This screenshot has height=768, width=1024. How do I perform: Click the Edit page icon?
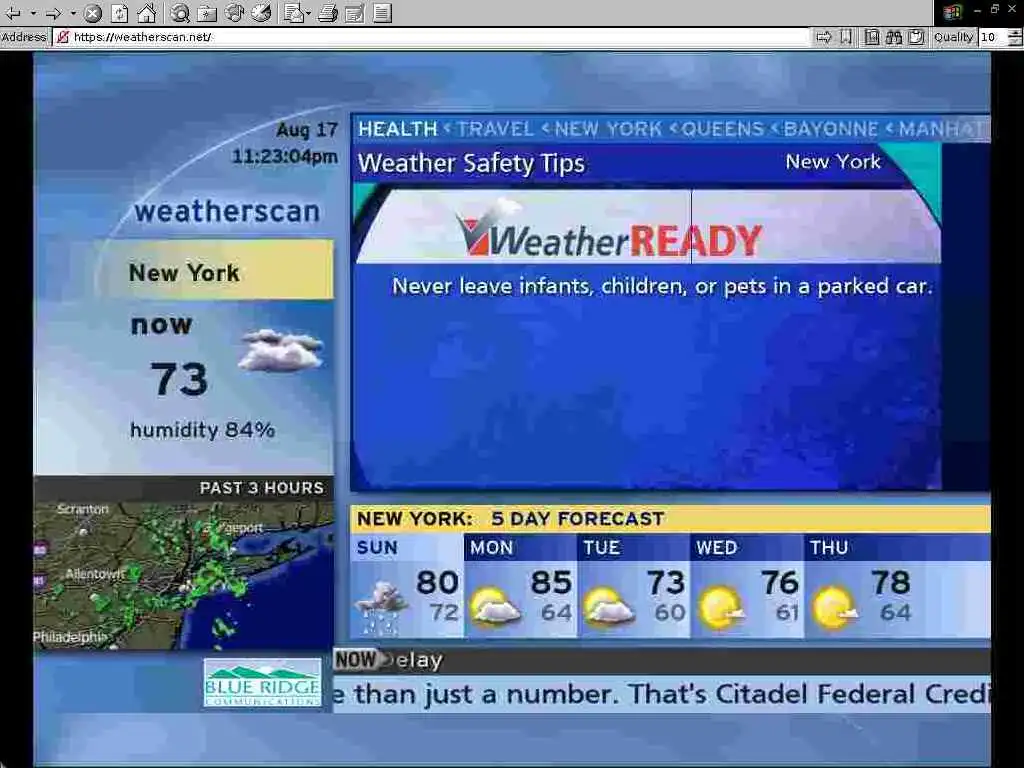(355, 12)
